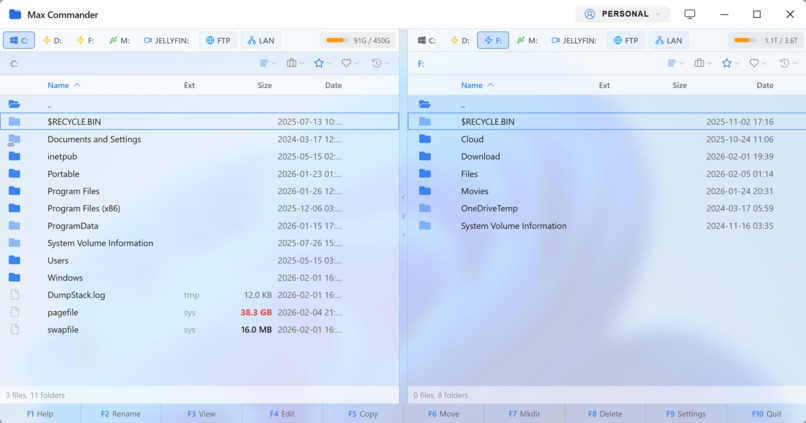Open FTP connection in left panel
This screenshot has height=423, width=806.
[218, 40]
